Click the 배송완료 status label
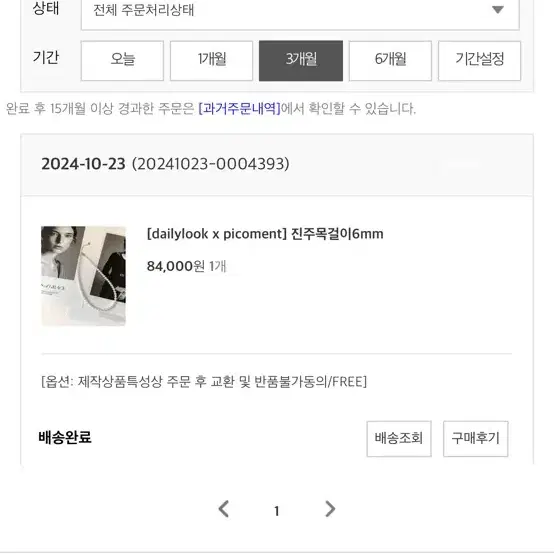This screenshot has height=554, width=554. point(65,437)
